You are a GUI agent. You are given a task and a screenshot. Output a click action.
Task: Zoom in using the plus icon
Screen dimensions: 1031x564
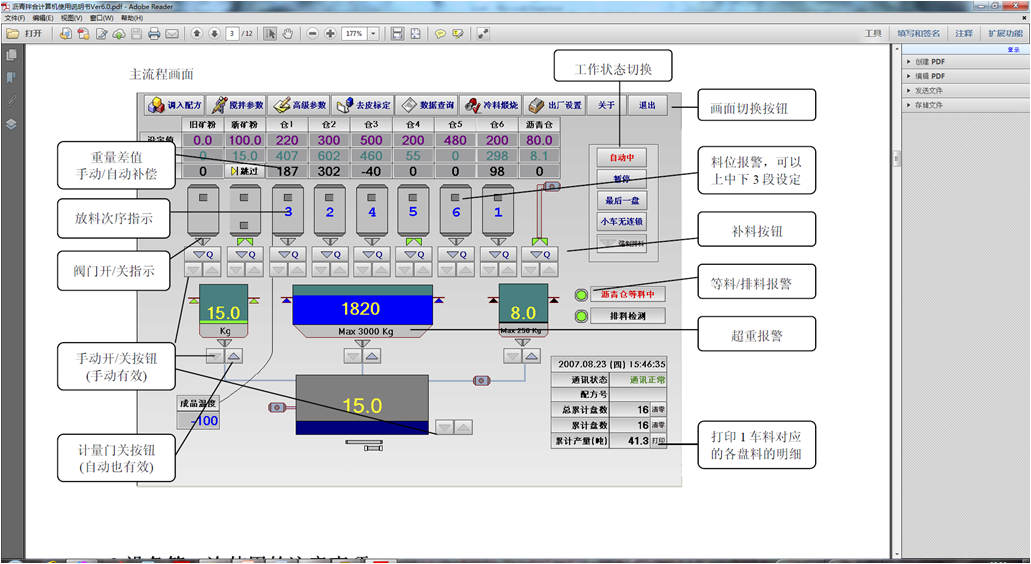[x=330, y=33]
